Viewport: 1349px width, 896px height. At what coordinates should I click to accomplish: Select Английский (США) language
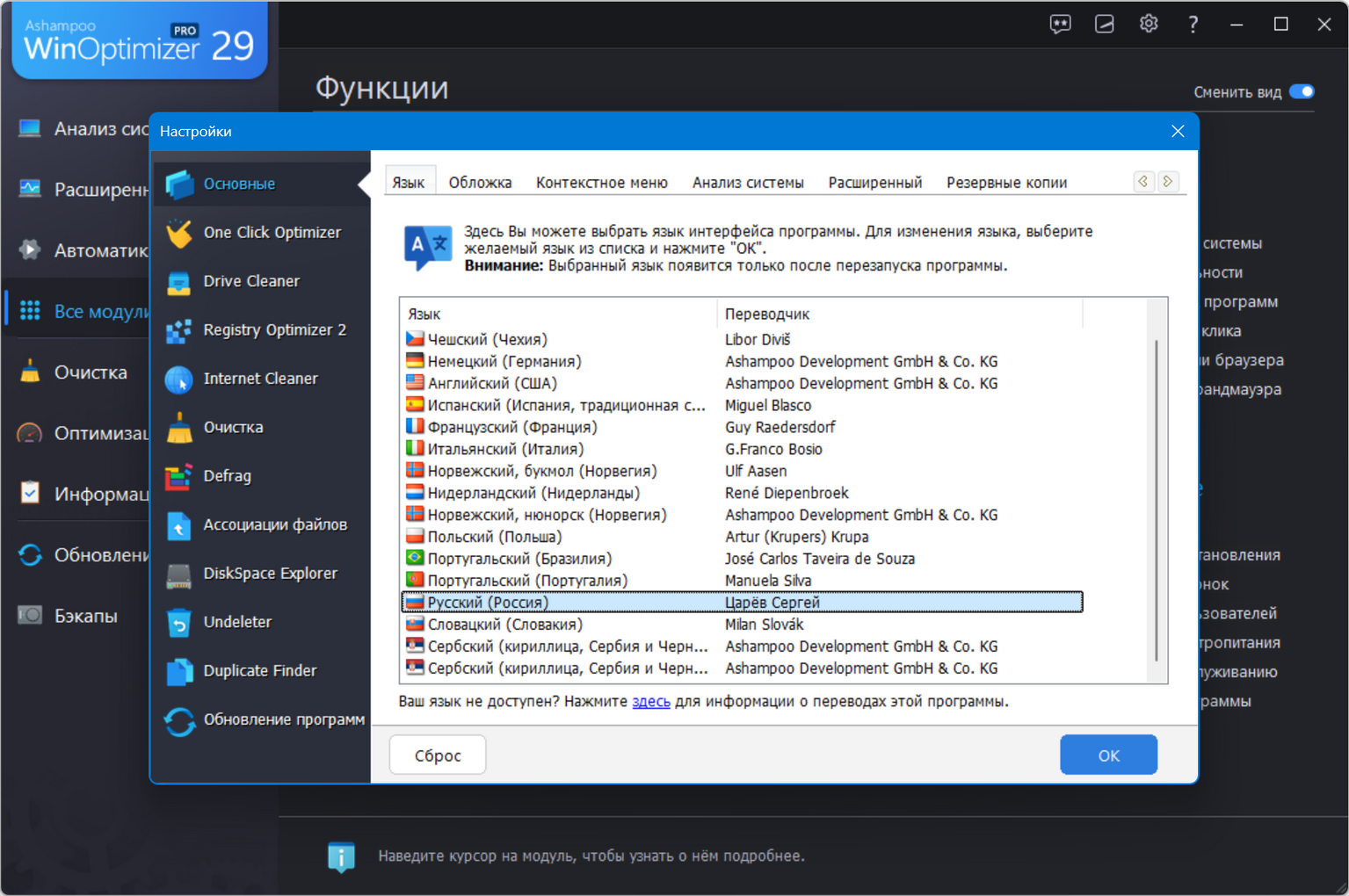[x=742, y=384]
